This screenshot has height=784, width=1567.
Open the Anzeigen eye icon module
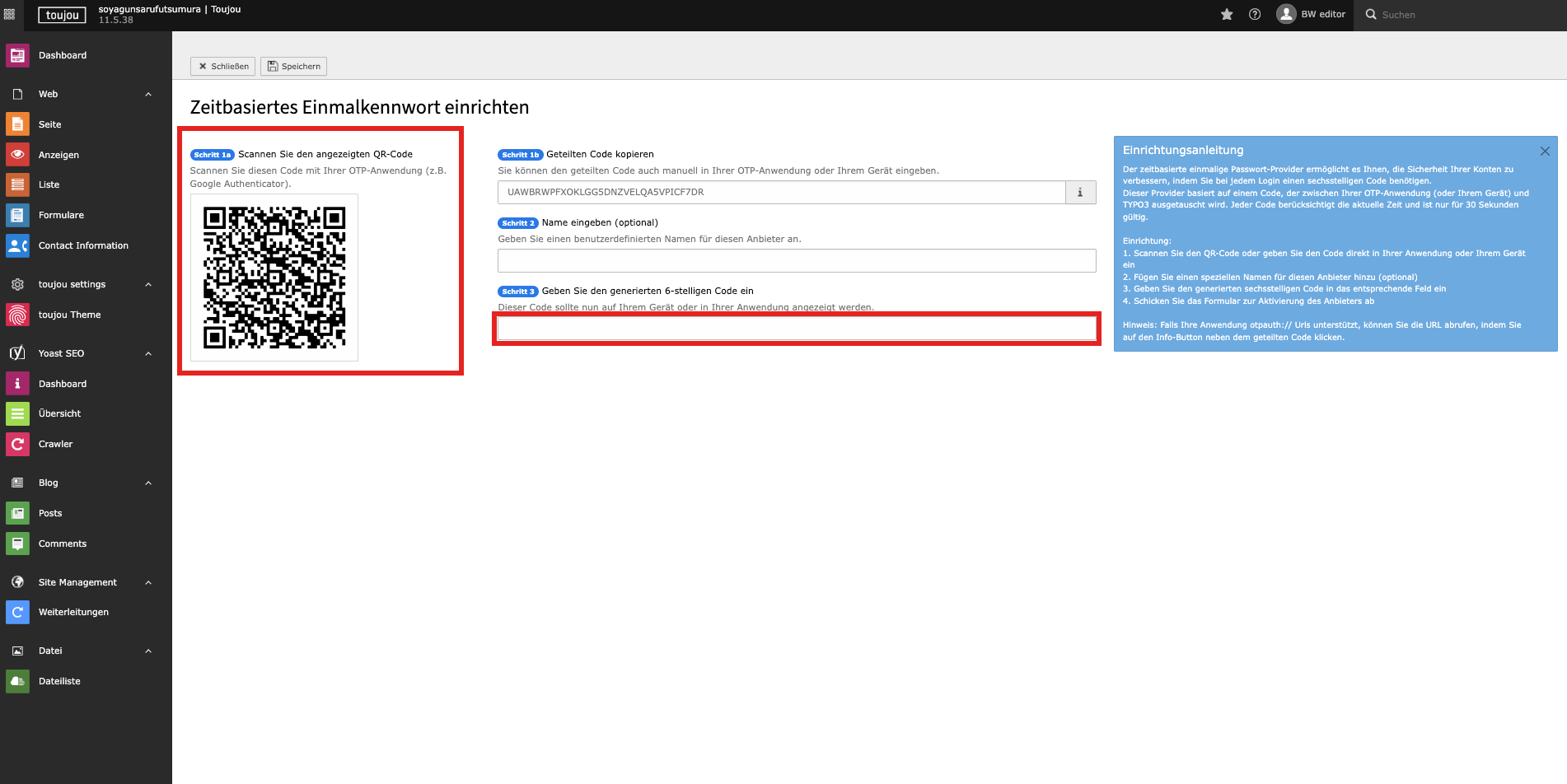[17, 155]
